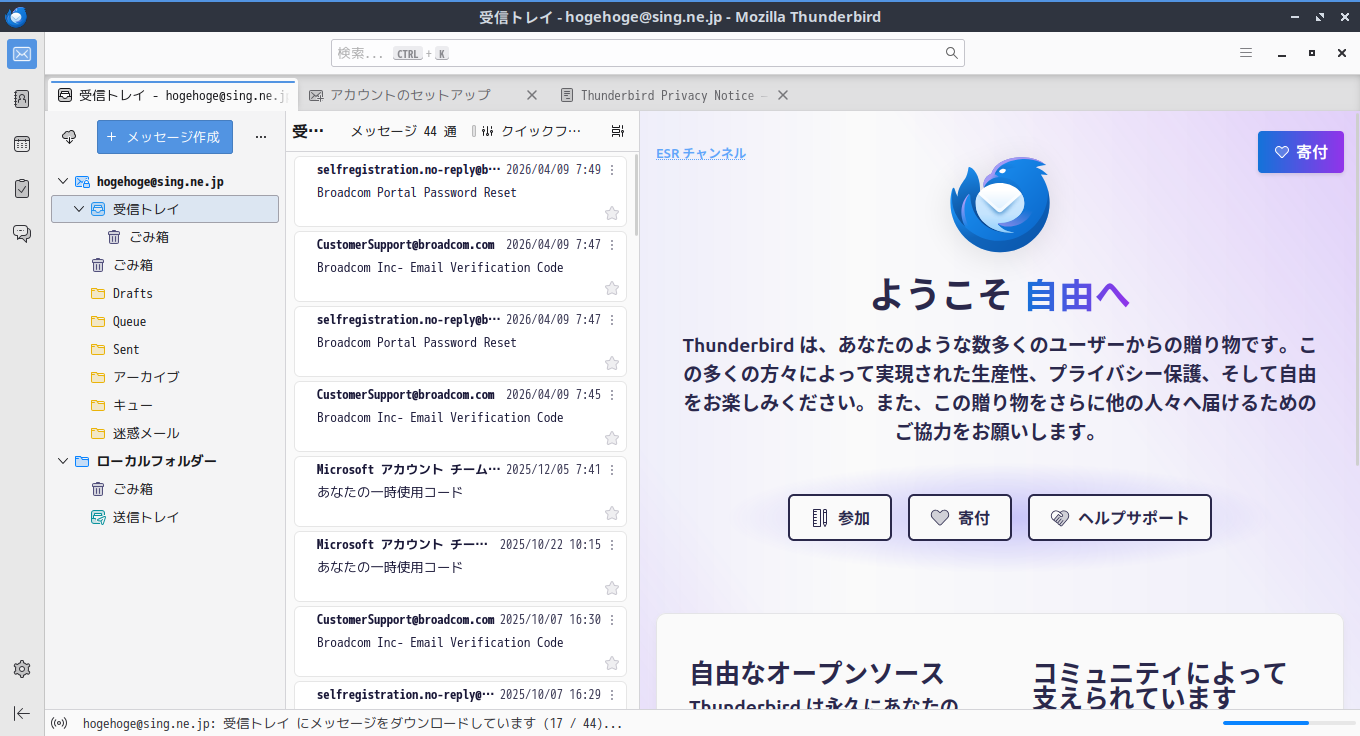Open the folder pane options (…) button

[261, 137]
